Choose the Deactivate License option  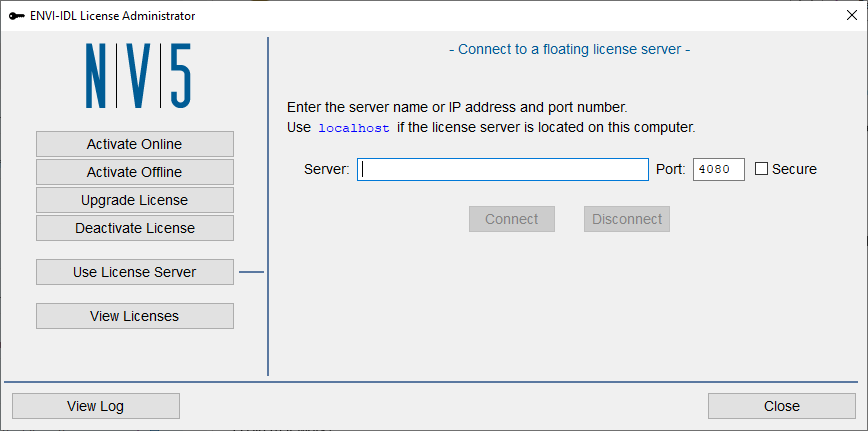(135, 228)
